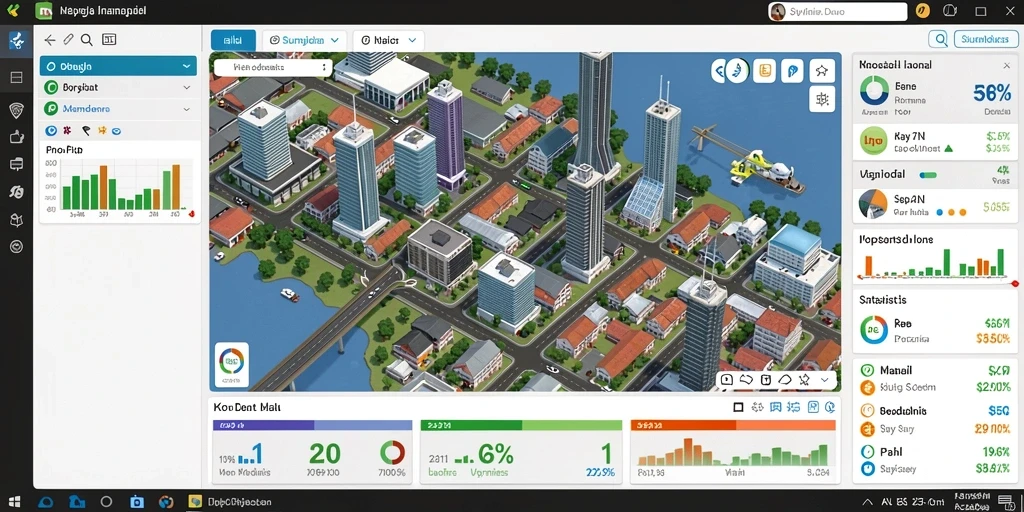Select the blue tab left of Sumjden
The width and height of the screenshot is (1024, 512).
pyautogui.click(x=233, y=40)
